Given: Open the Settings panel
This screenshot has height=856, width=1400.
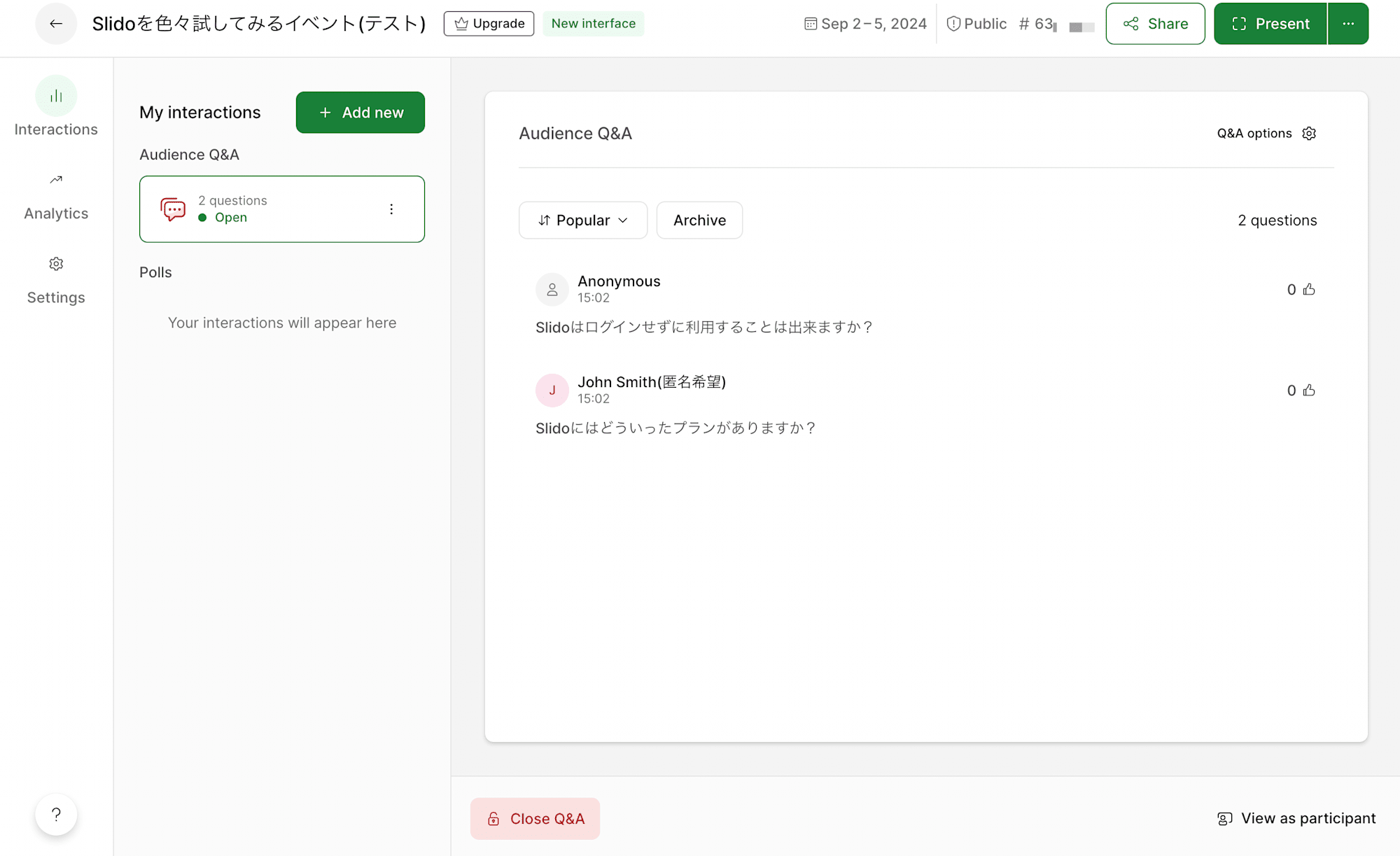Looking at the screenshot, I should (x=55, y=280).
